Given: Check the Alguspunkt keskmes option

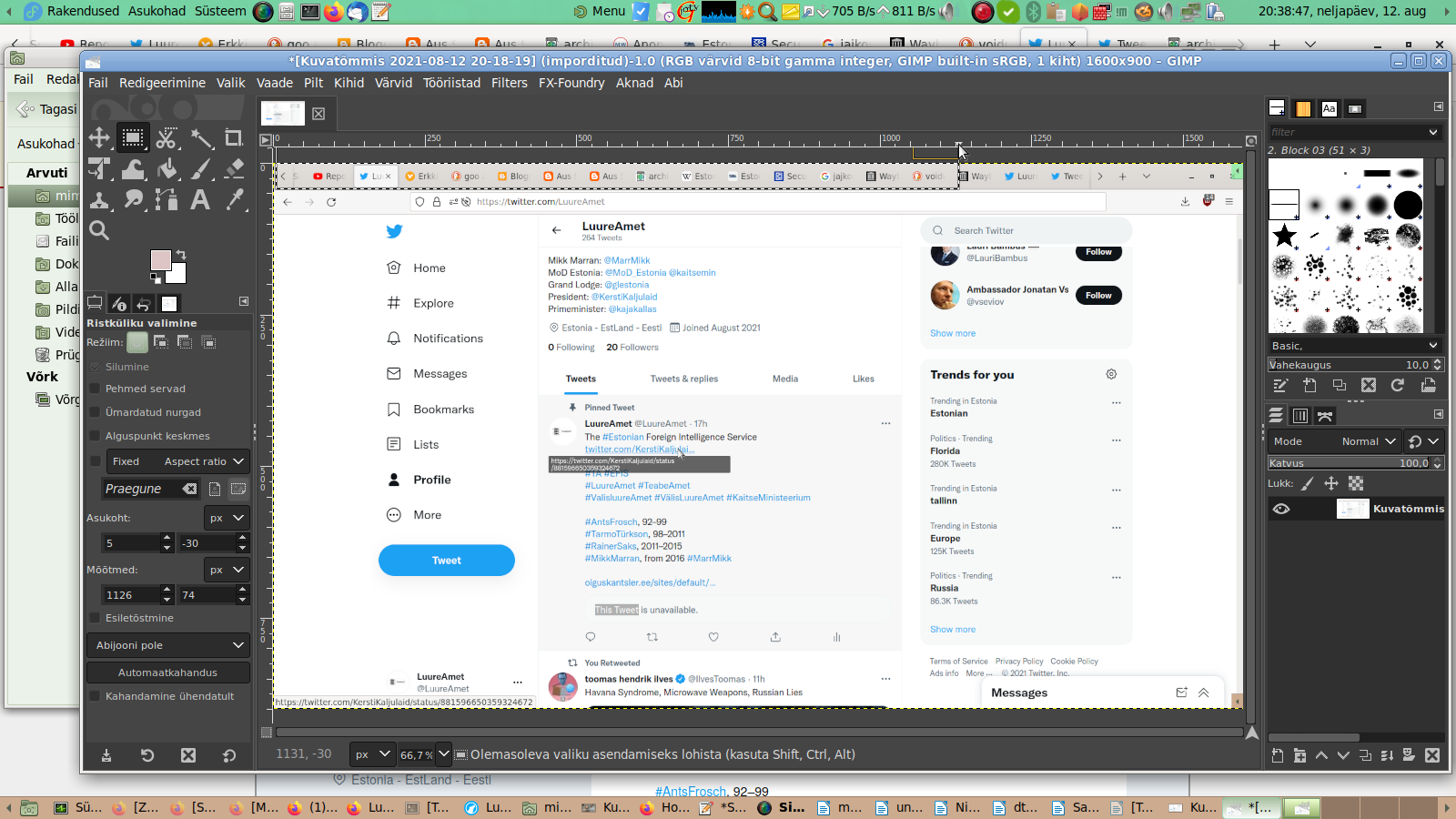Looking at the screenshot, I should pos(95,436).
